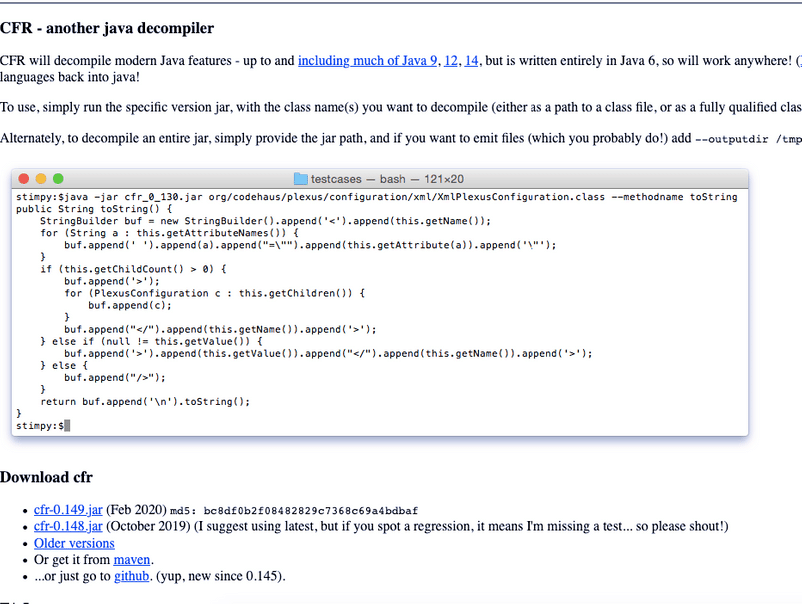The height and width of the screenshot is (604, 802).
Task: Open the 'including much of Java 9' link
Action: [367, 61]
